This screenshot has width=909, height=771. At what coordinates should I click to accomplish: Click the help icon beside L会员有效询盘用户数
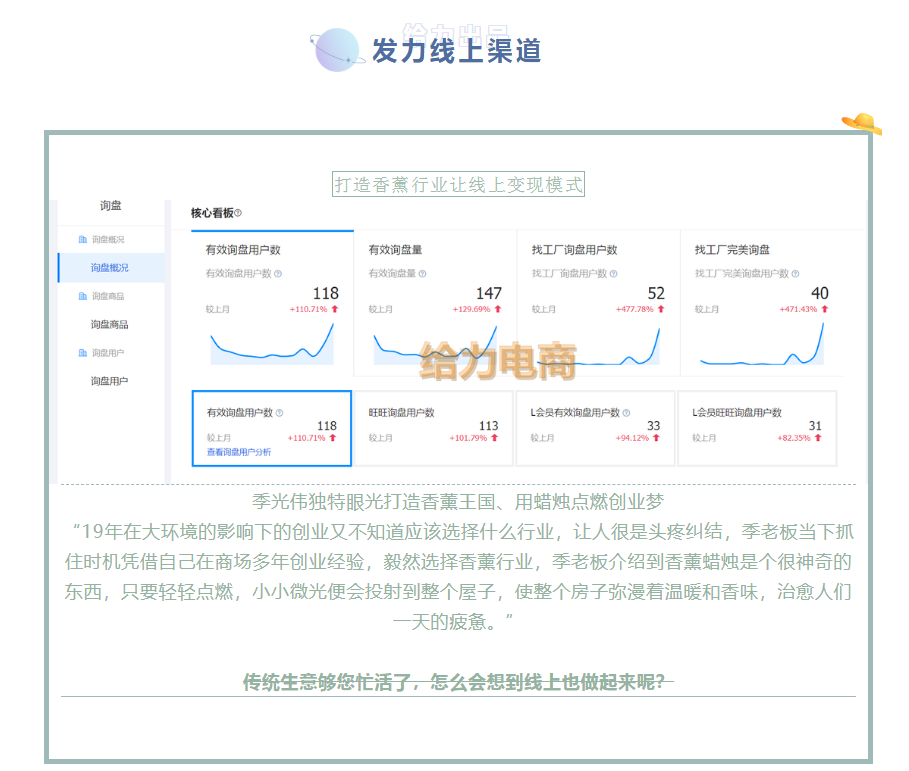point(626,412)
